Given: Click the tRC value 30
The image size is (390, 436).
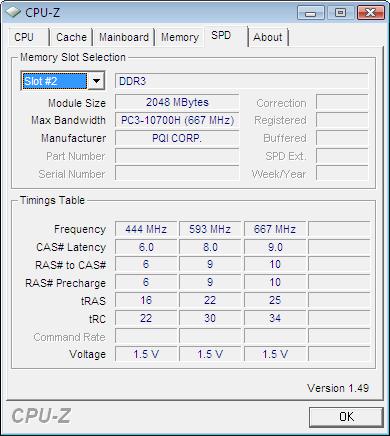Looking at the screenshot, I should tap(210, 318).
